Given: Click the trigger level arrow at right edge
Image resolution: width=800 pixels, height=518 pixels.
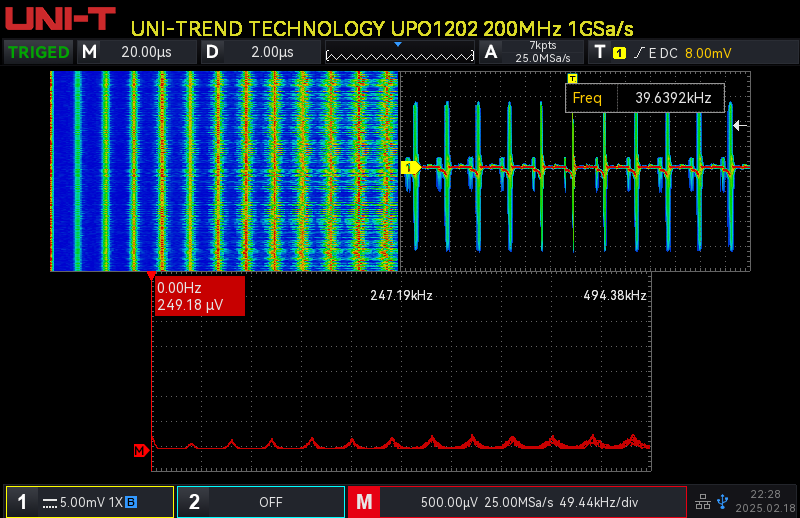Looking at the screenshot, I should [740, 125].
